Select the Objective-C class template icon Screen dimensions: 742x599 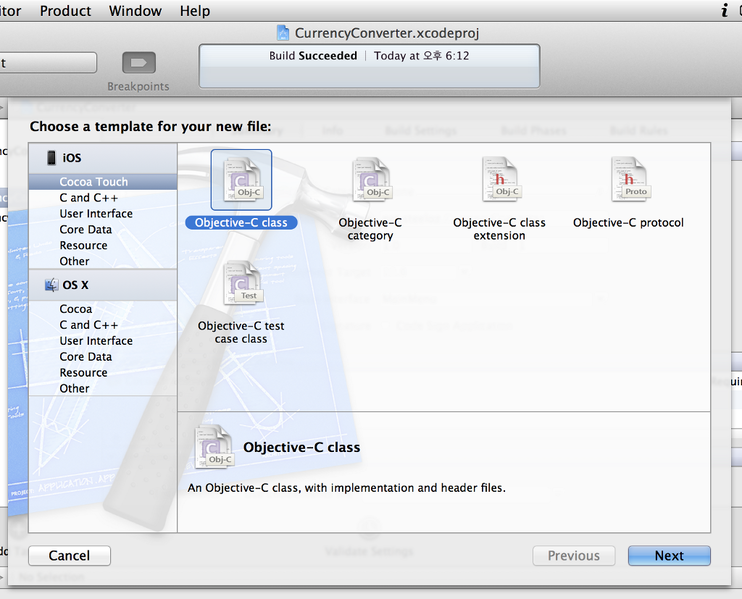pos(241,181)
